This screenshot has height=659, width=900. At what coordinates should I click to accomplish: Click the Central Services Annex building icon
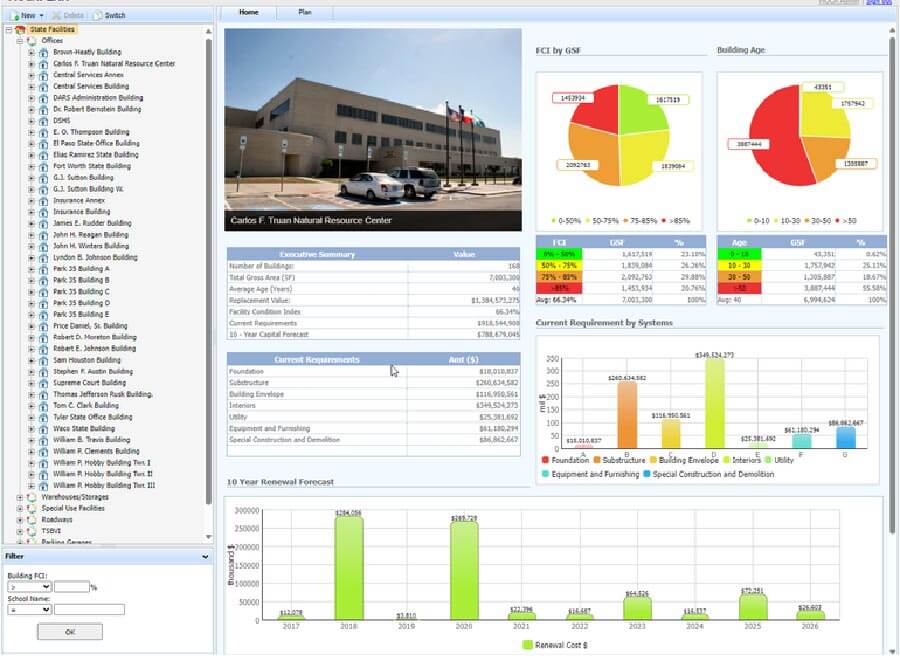[43, 75]
